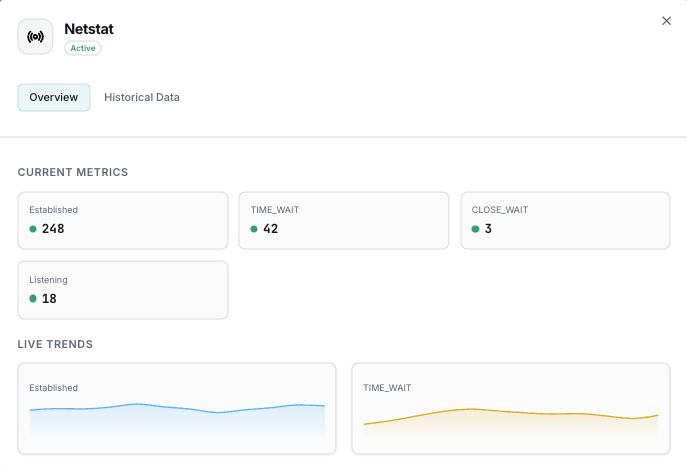Open the Established 248 metric card
Image resolution: width=687 pixels, height=470 pixels.
[x=123, y=220]
